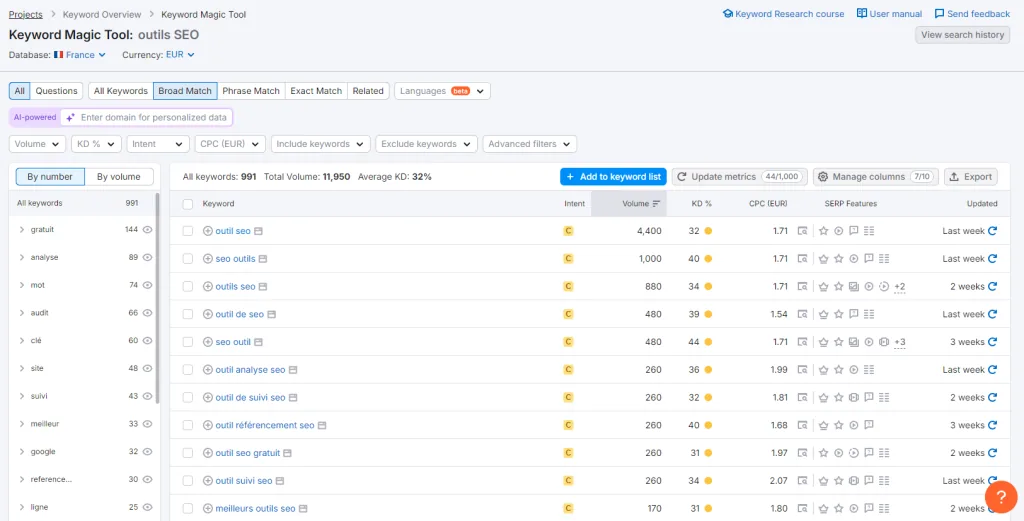Toggle eye visibility for 'gratuit' group

point(148,230)
